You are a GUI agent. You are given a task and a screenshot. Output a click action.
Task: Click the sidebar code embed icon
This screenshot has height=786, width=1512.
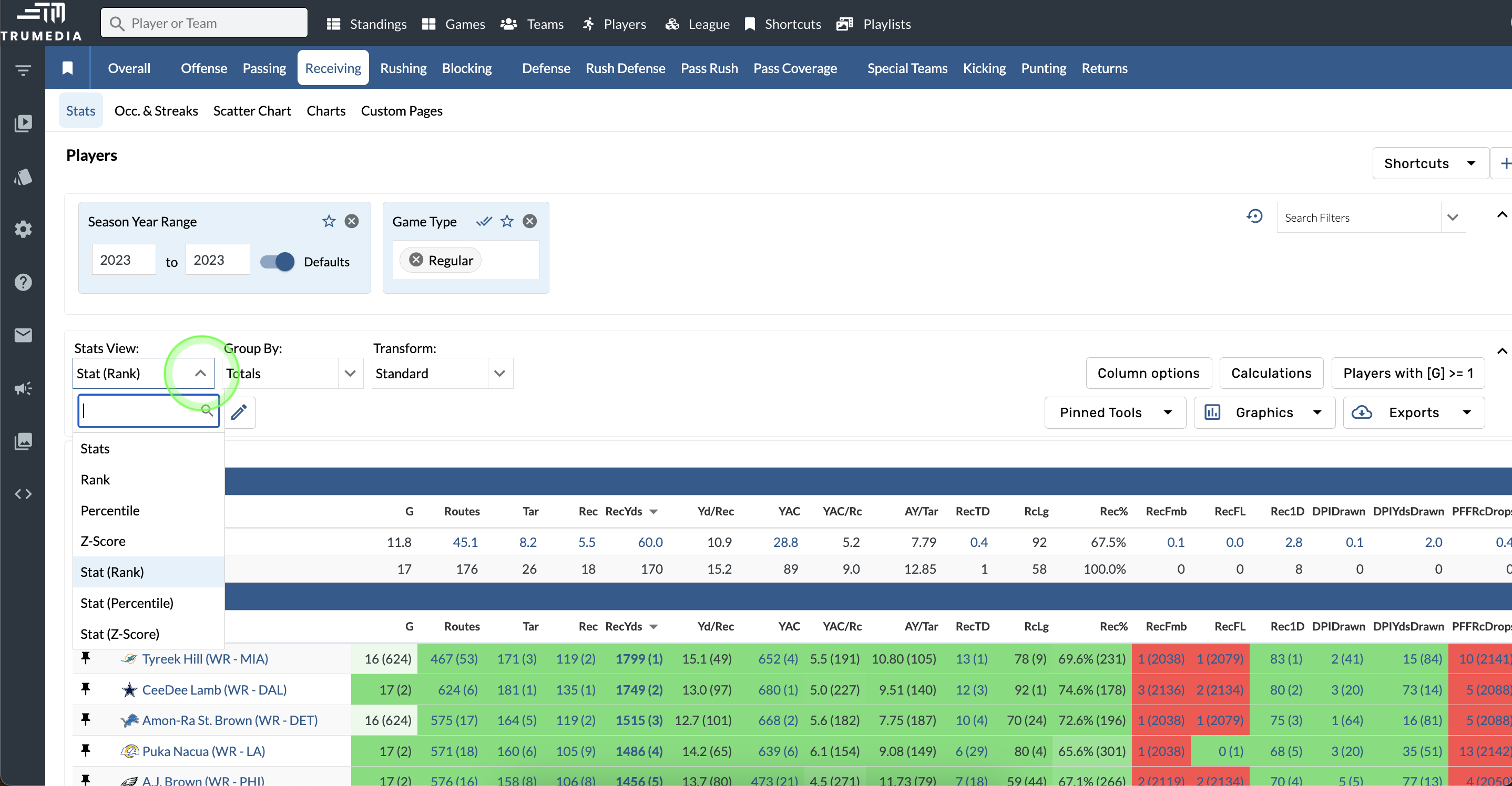tap(23, 494)
